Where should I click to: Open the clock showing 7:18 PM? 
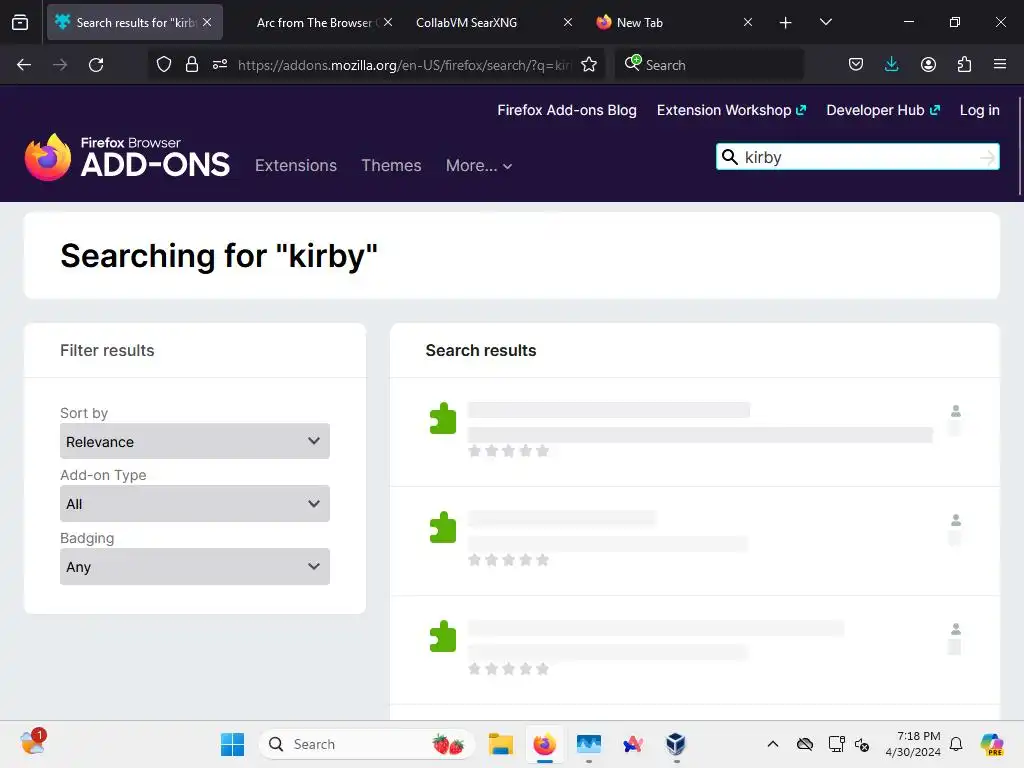(913, 744)
